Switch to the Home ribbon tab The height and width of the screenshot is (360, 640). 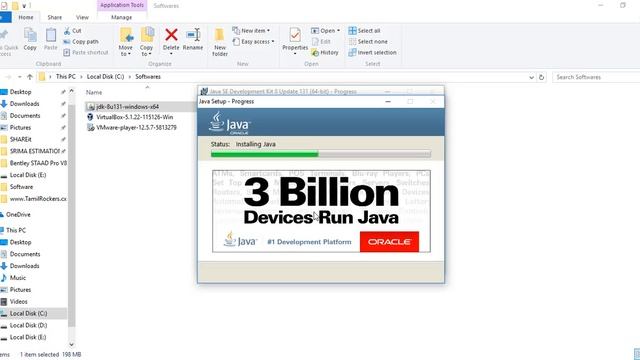pos(26,17)
